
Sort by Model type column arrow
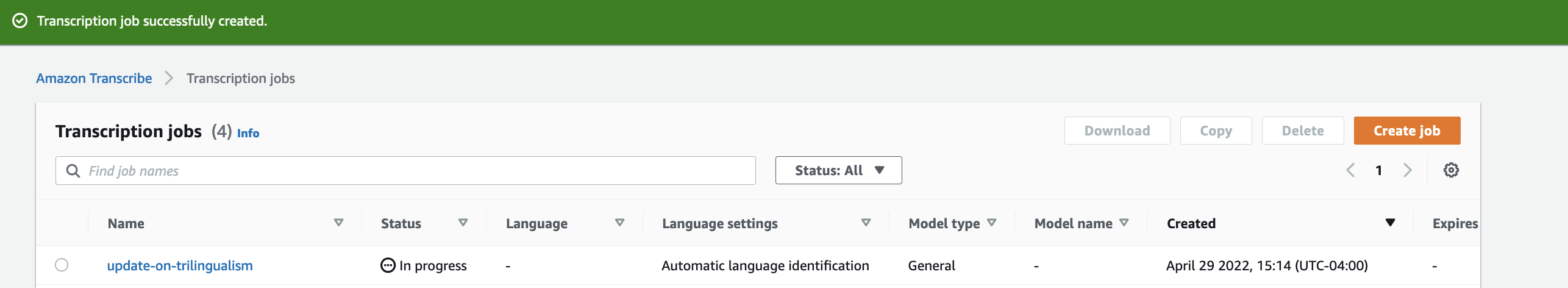pyautogui.click(x=992, y=223)
